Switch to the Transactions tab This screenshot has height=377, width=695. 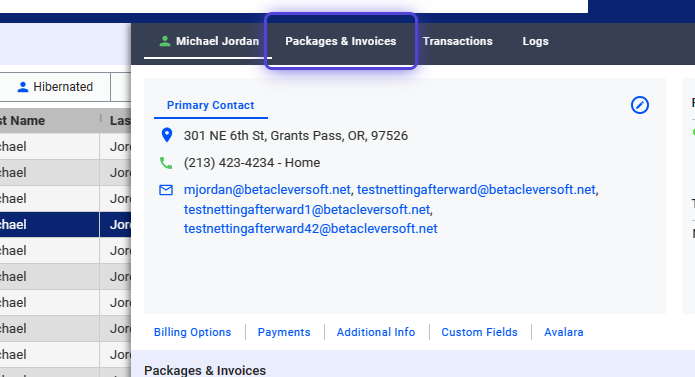[457, 41]
